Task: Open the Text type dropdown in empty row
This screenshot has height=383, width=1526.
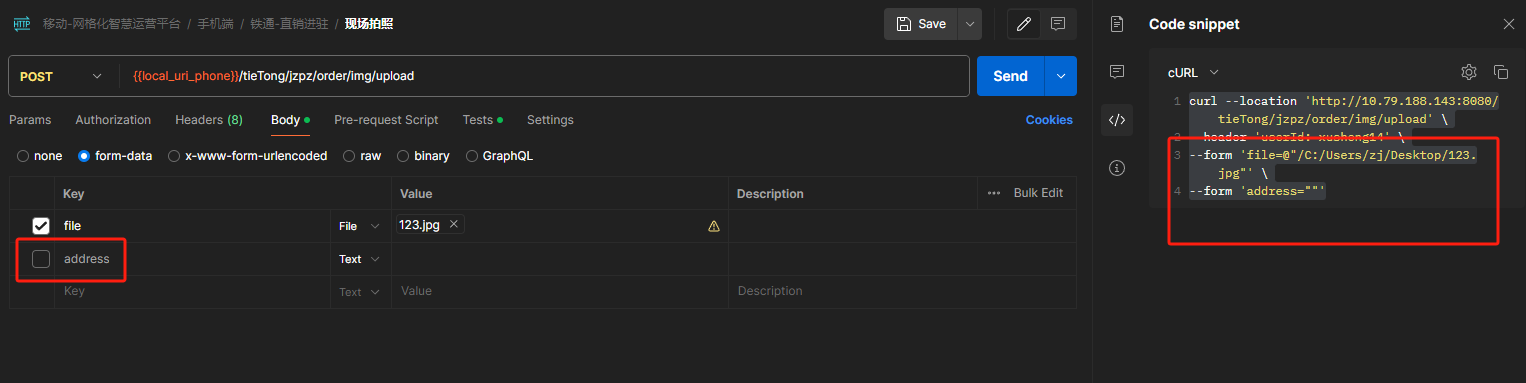Action: (359, 292)
